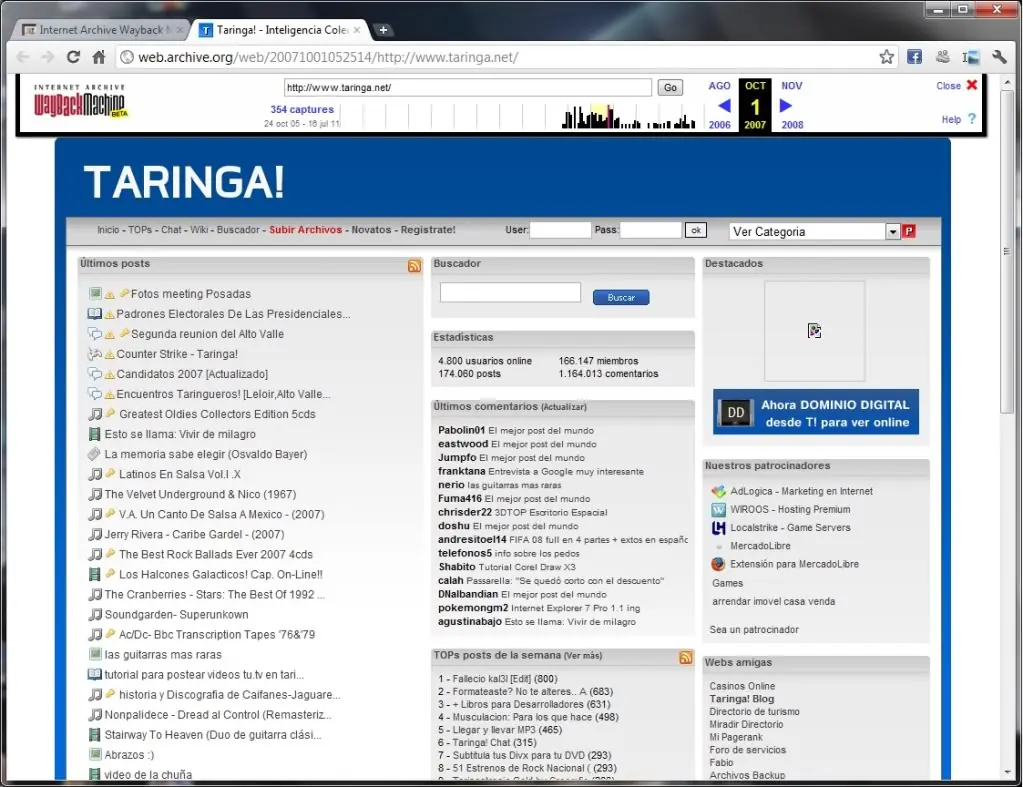The width and height of the screenshot is (1023, 787).
Task: Open 354 captures link
Action: tap(302, 110)
